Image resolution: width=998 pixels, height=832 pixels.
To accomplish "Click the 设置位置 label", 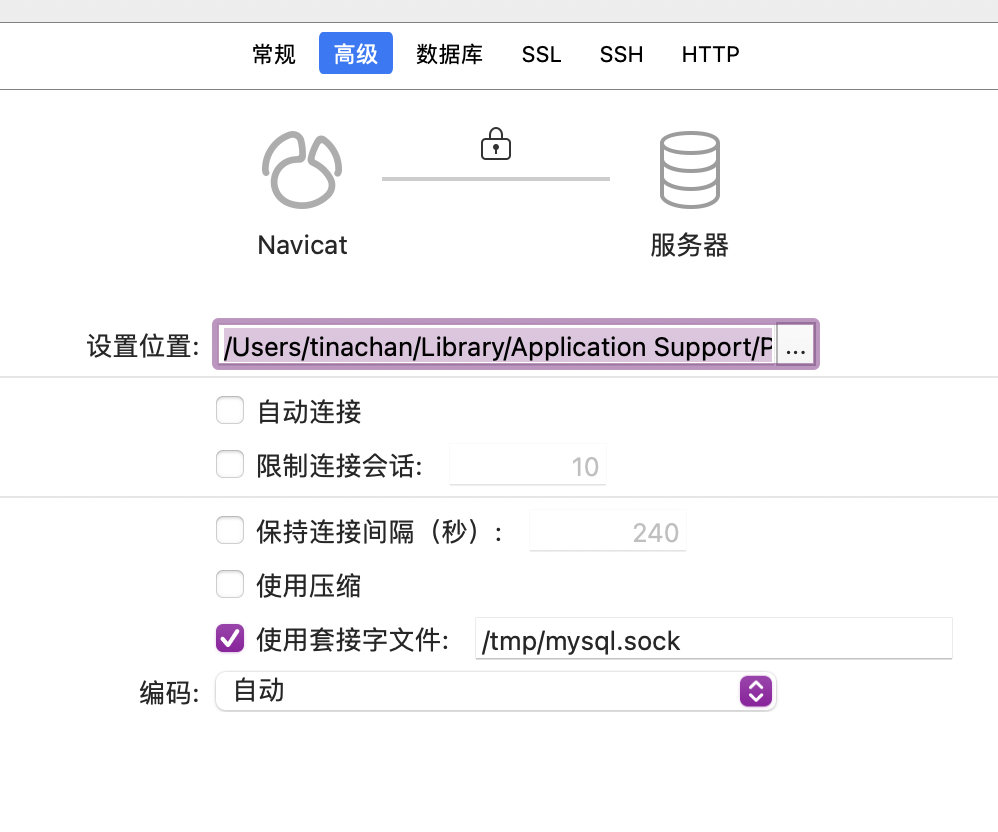I will pyautogui.click(x=143, y=346).
